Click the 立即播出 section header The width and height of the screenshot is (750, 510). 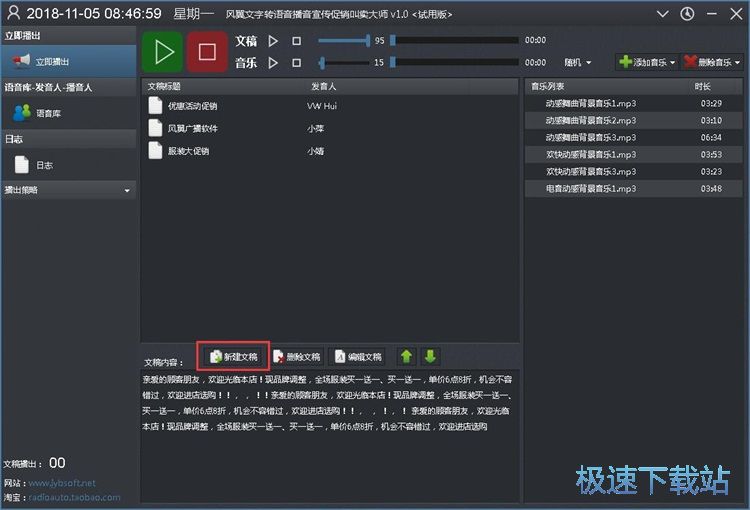tap(68, 36)
